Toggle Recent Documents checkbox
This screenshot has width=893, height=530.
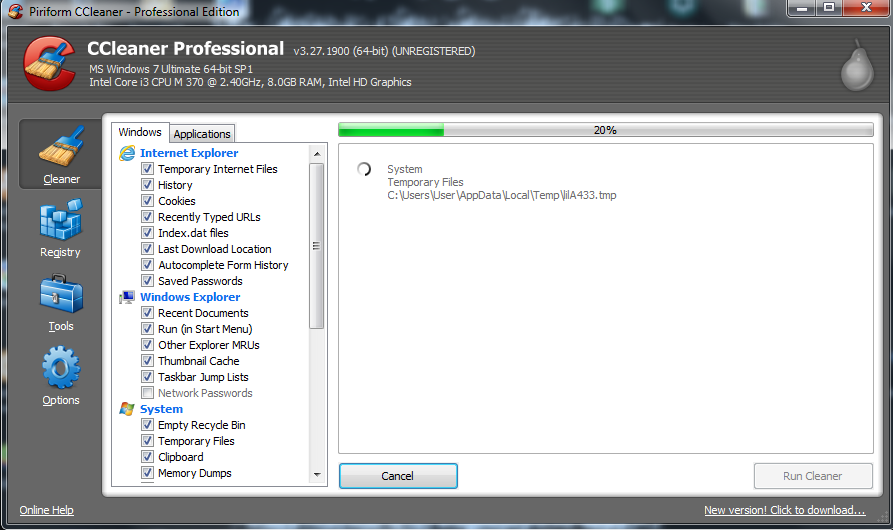point(148,313)
